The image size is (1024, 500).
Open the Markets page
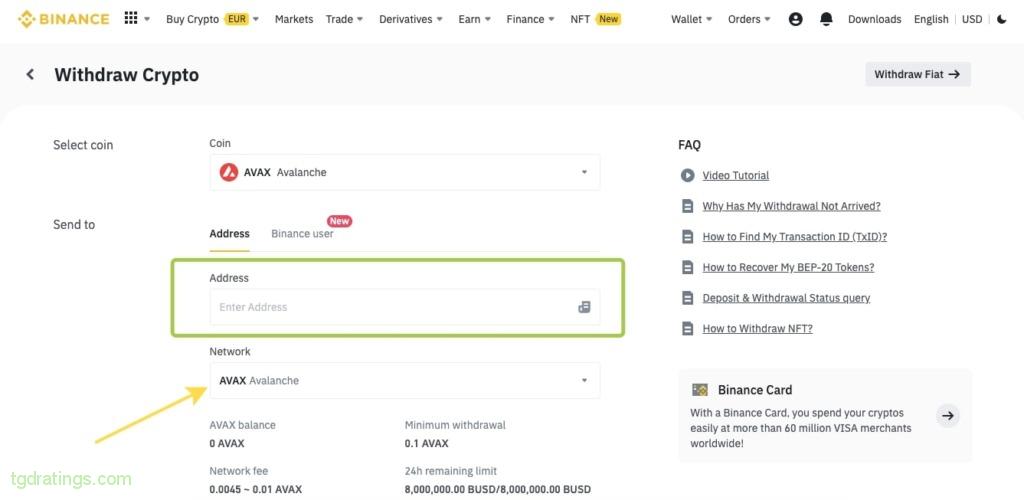(294, 20)
